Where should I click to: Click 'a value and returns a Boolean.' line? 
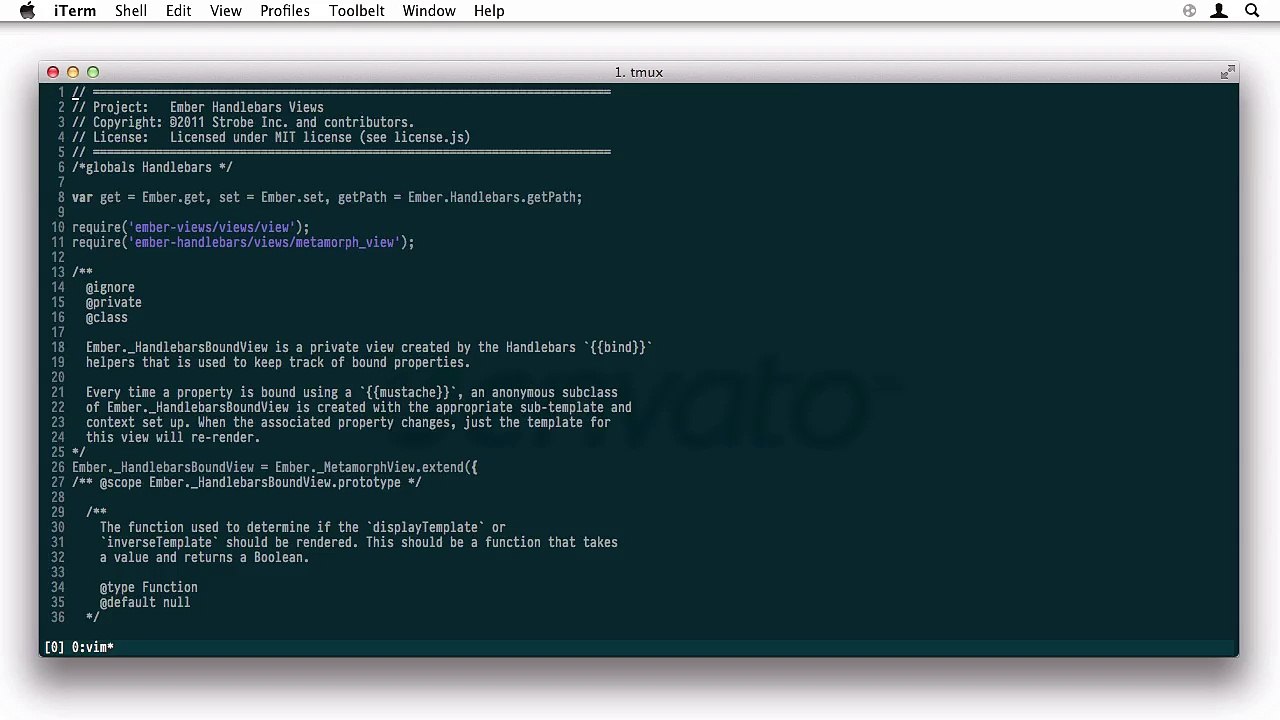(x=205, y=557)
